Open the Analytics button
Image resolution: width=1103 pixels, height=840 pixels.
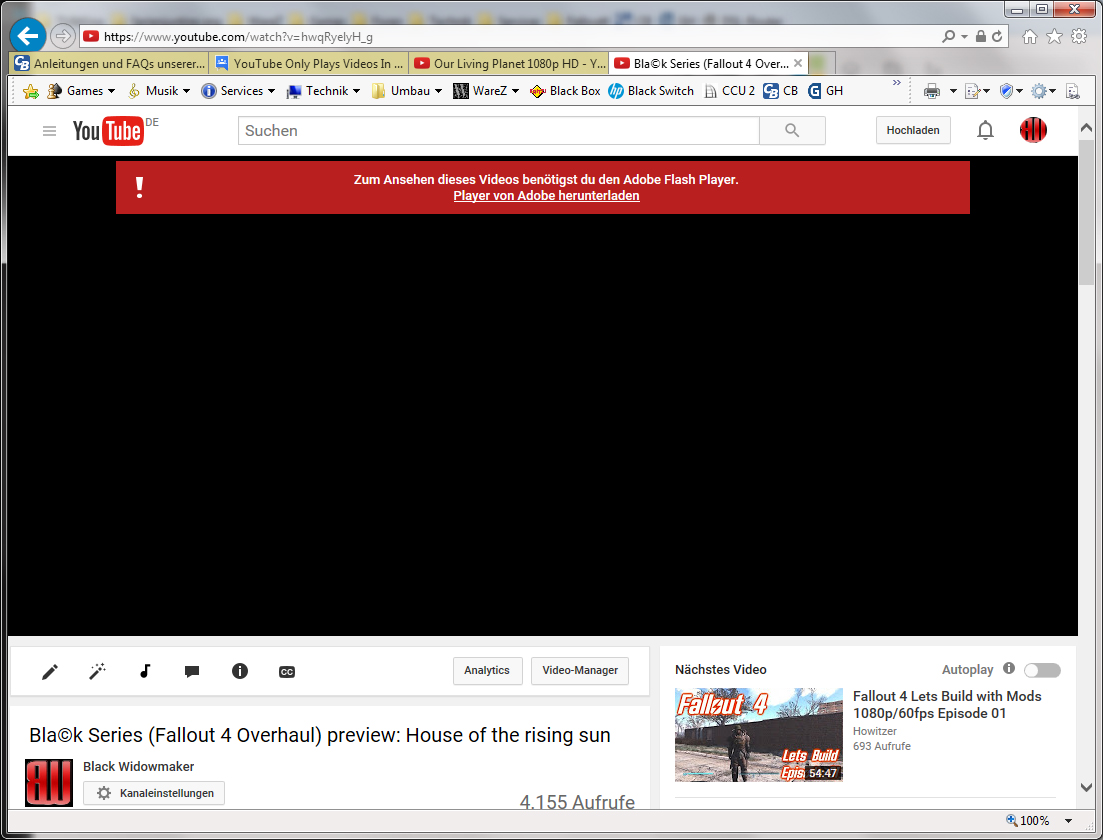(487, 670)
